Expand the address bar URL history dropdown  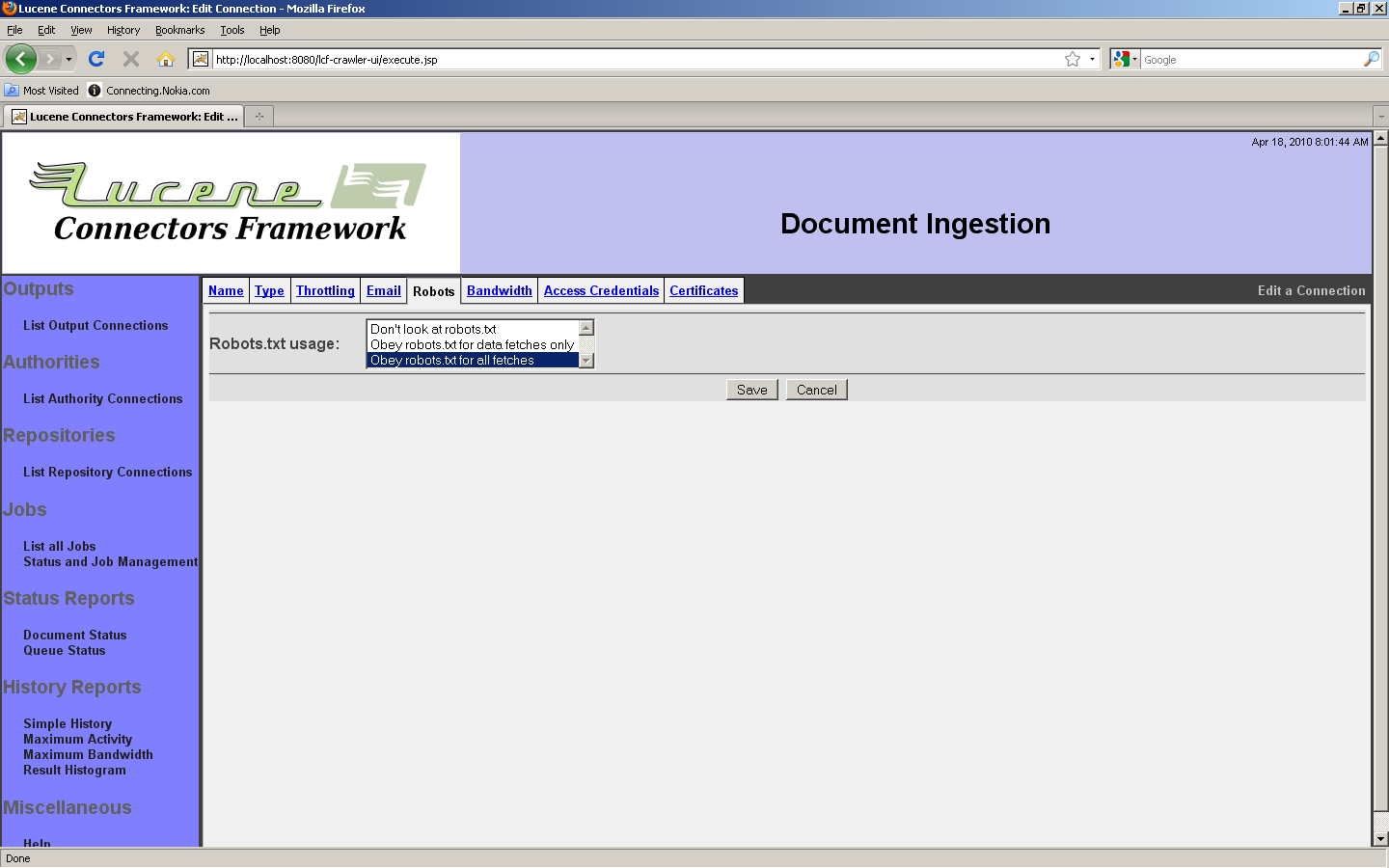1092,59
